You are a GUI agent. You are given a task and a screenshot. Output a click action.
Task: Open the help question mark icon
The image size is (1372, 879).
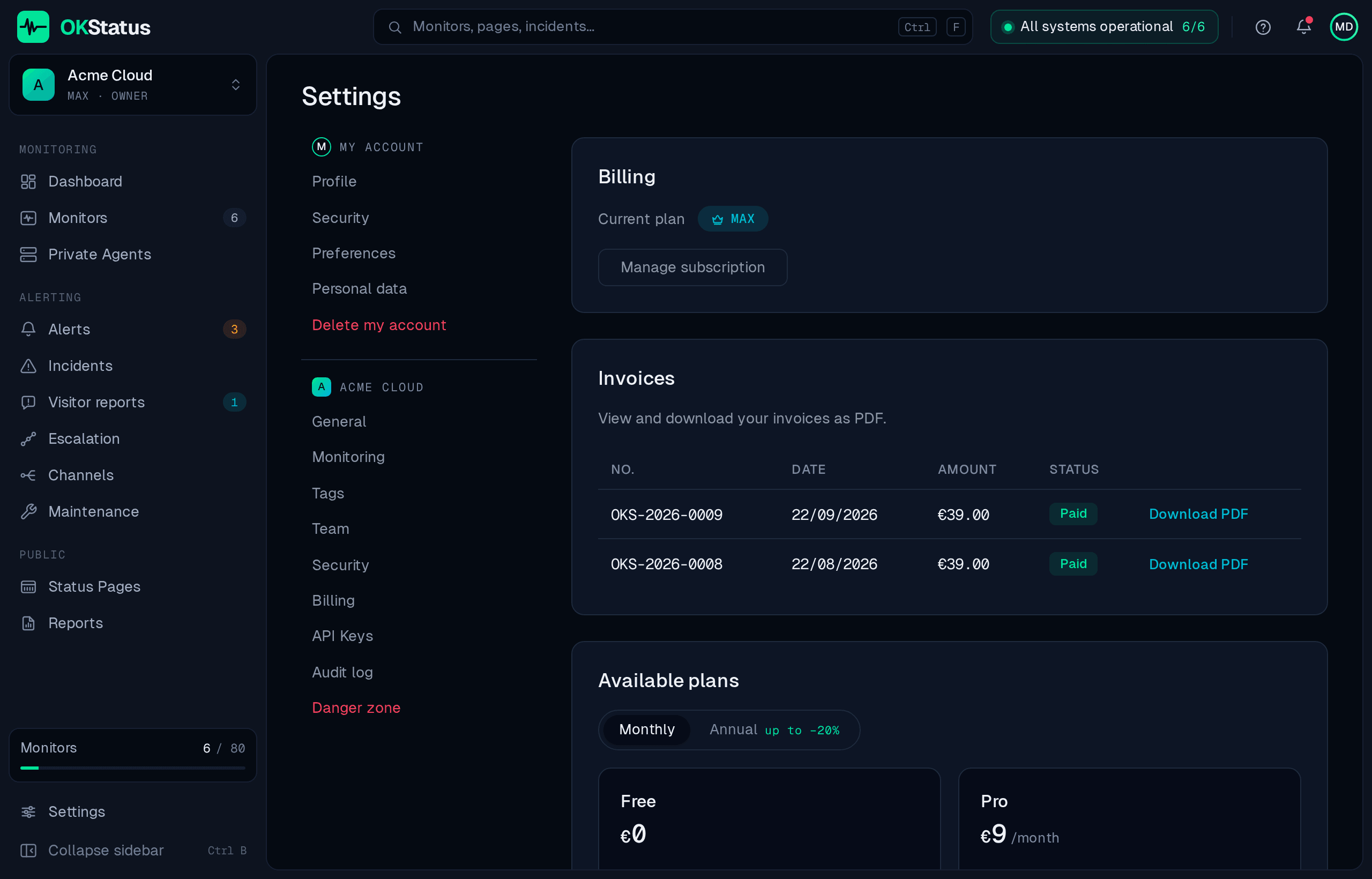(x=1263, y=27)
